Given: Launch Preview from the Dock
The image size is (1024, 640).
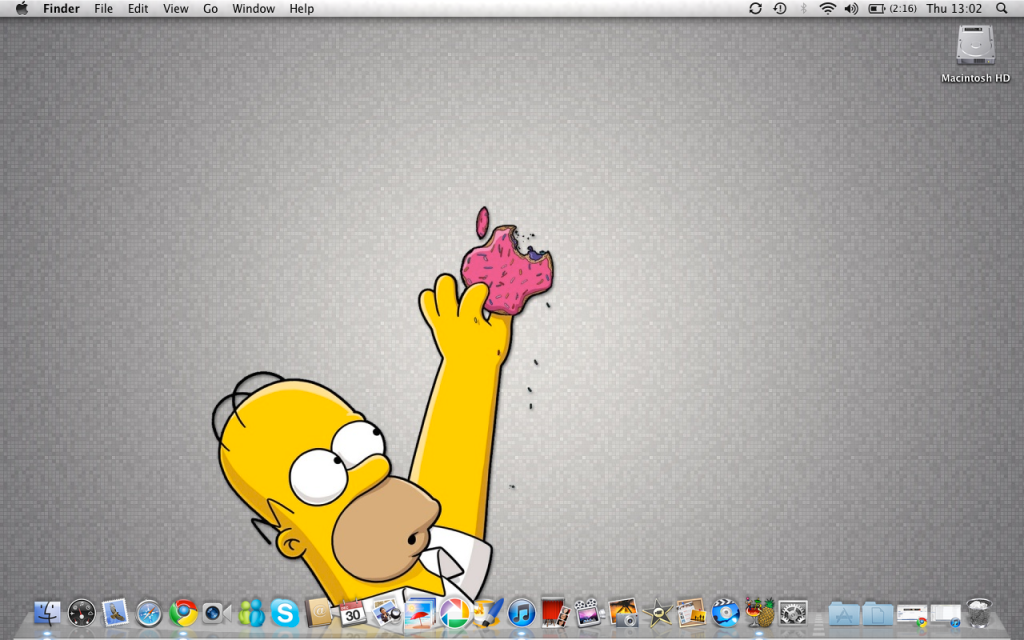Looking at the screenshot, I should [387, 613].
